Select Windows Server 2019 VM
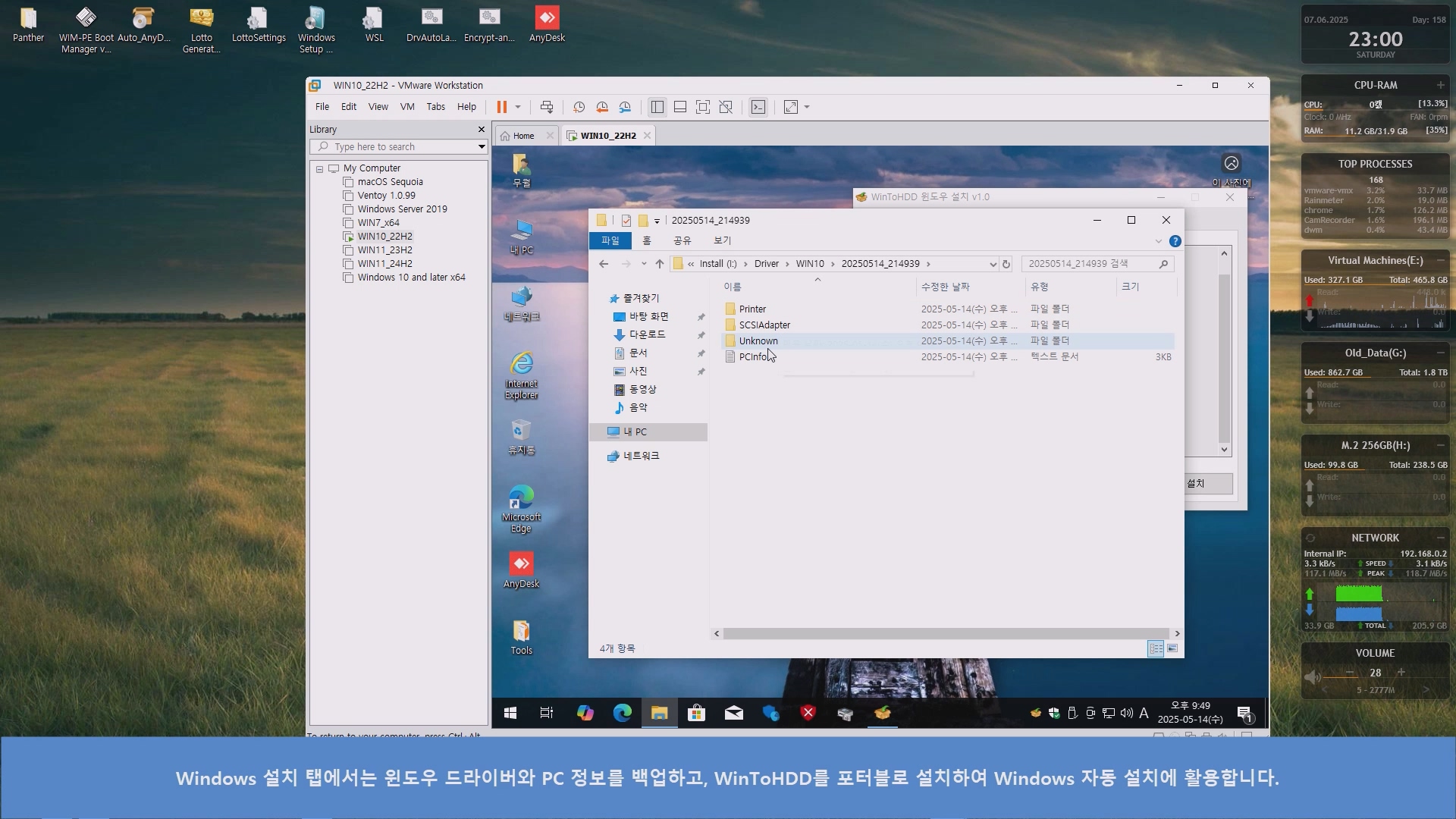Screen dimensions: 1456x819 [x=402, y=209]
